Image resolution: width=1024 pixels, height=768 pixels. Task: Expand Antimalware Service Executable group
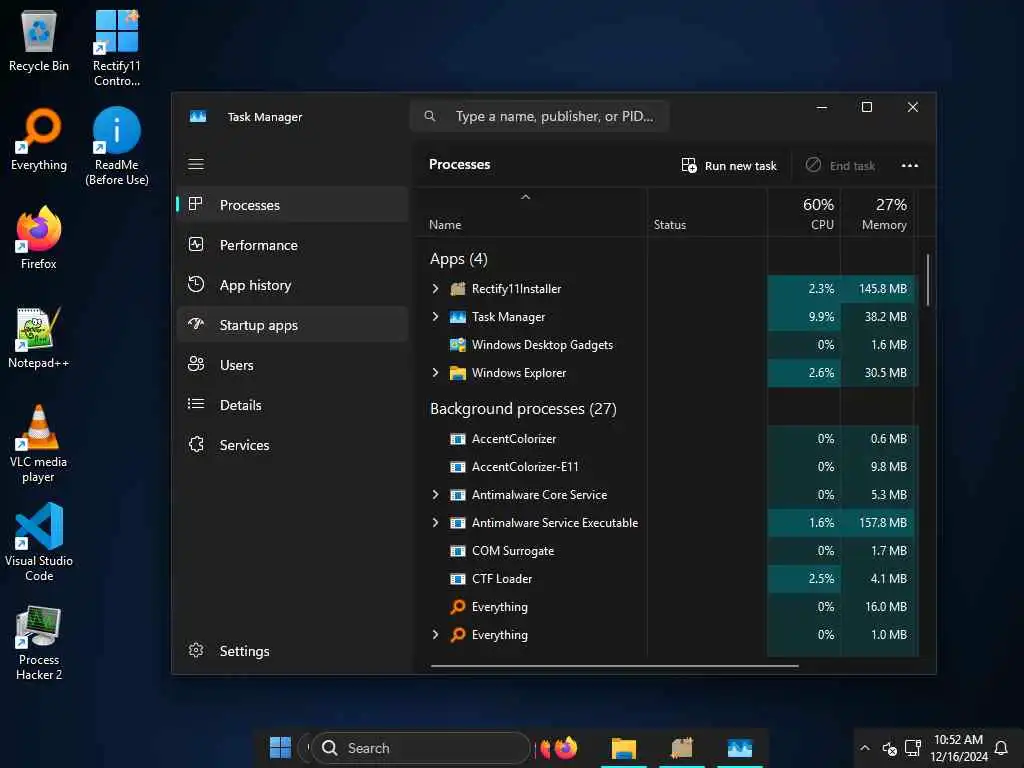[436, 522]
